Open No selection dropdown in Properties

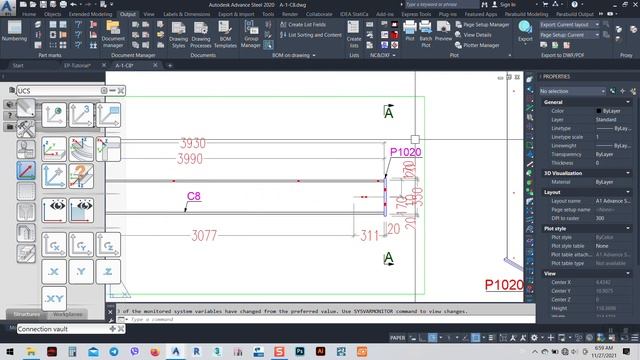pos(572,91)
